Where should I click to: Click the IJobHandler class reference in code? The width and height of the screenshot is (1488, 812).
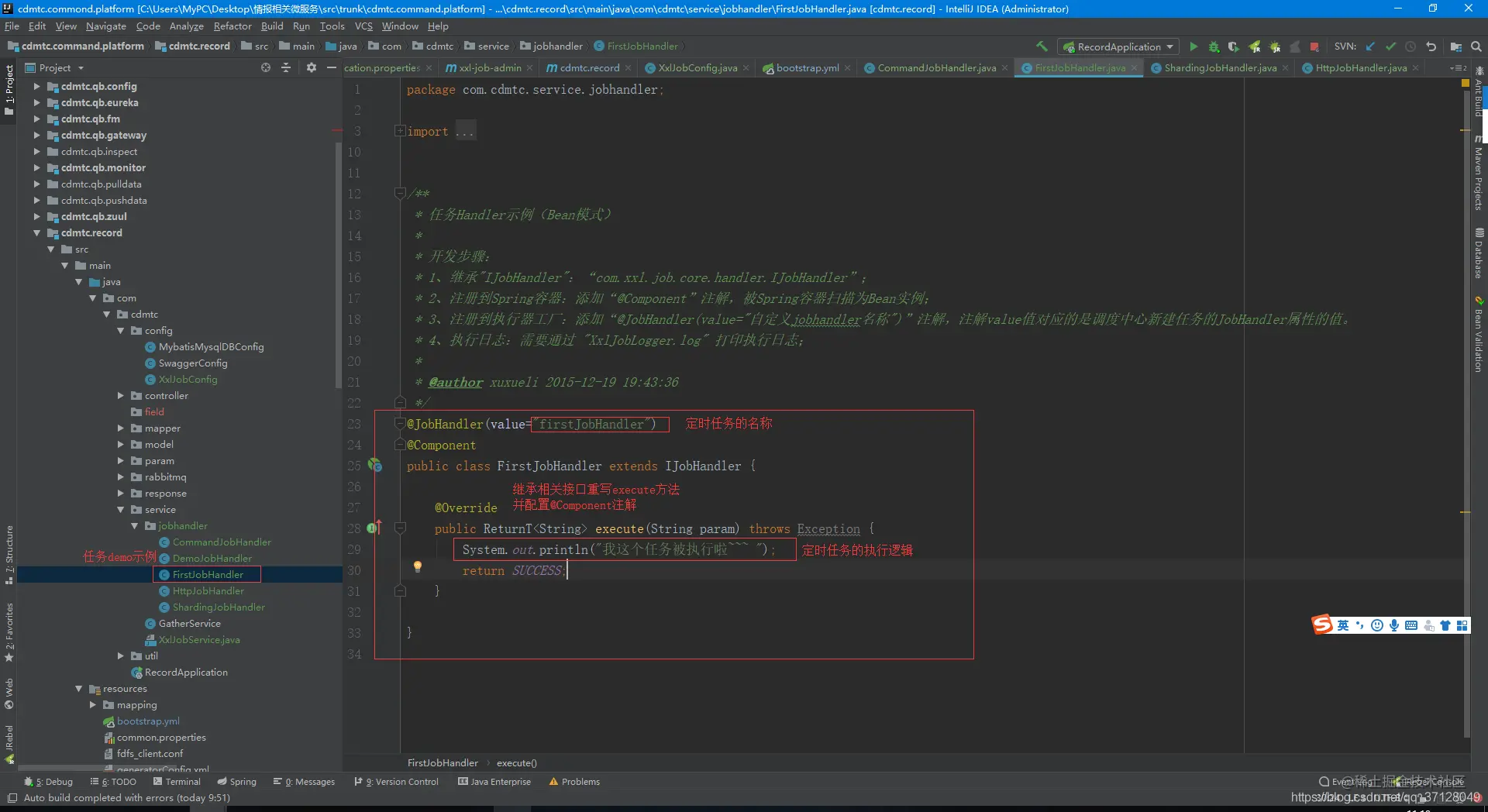702,466
